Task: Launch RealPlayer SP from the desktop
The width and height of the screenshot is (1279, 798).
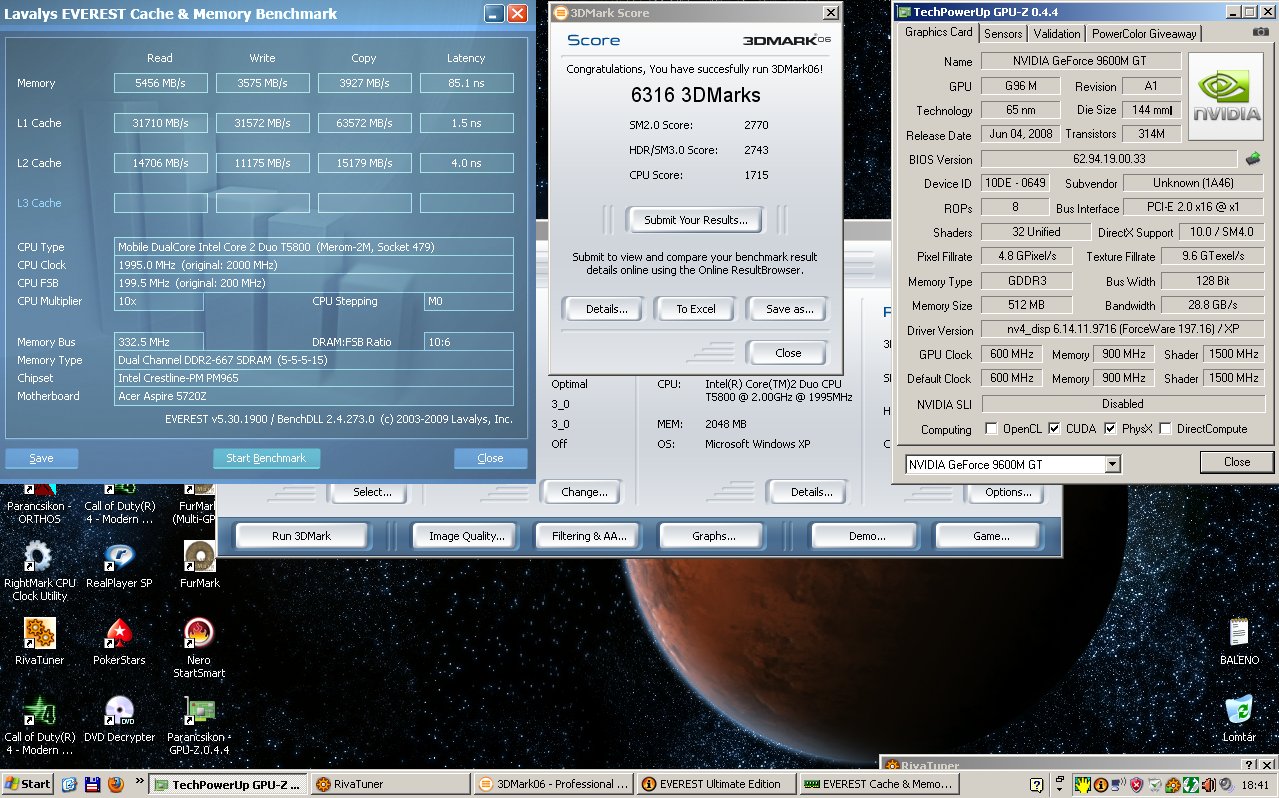Action: 119,566
